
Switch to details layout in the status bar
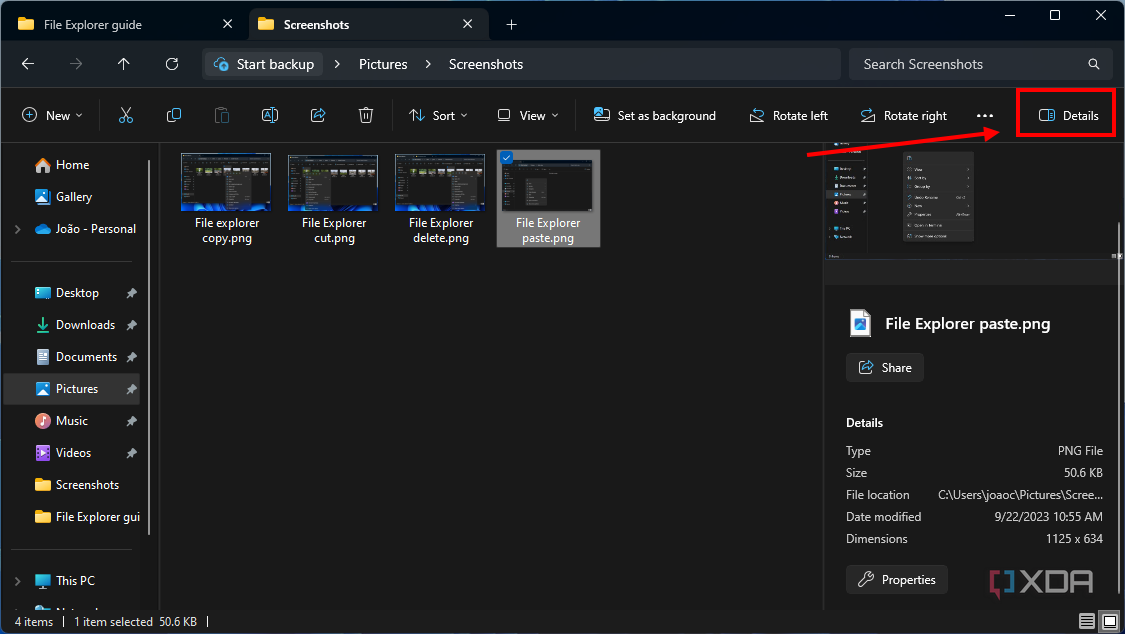pyautogui.click(x=1087, y=621)
